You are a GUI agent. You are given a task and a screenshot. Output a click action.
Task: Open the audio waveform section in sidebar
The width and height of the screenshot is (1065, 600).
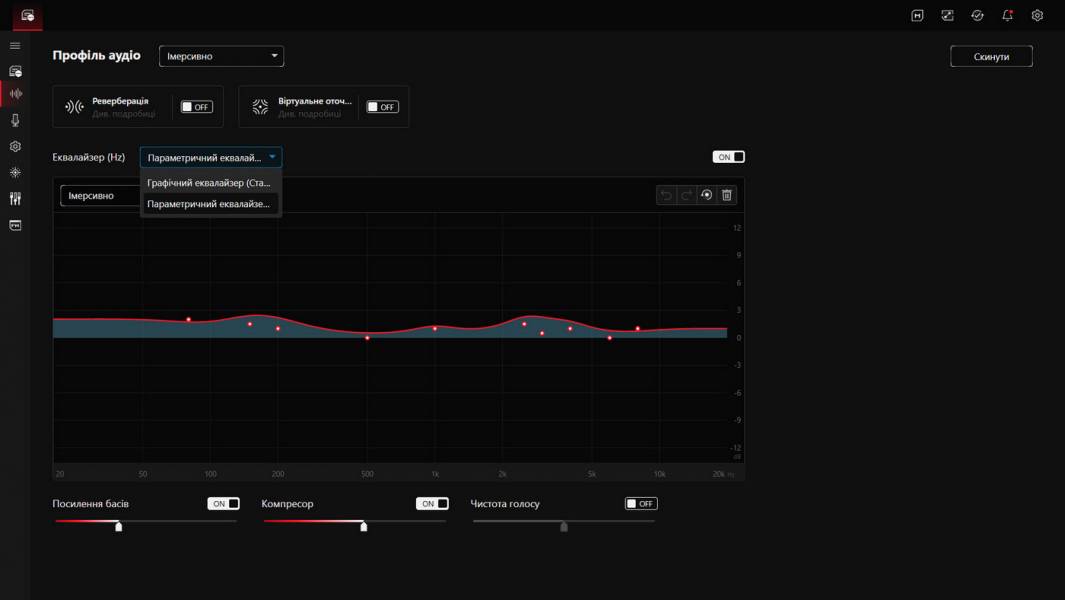pyautogui.click(x=15, y=94)
